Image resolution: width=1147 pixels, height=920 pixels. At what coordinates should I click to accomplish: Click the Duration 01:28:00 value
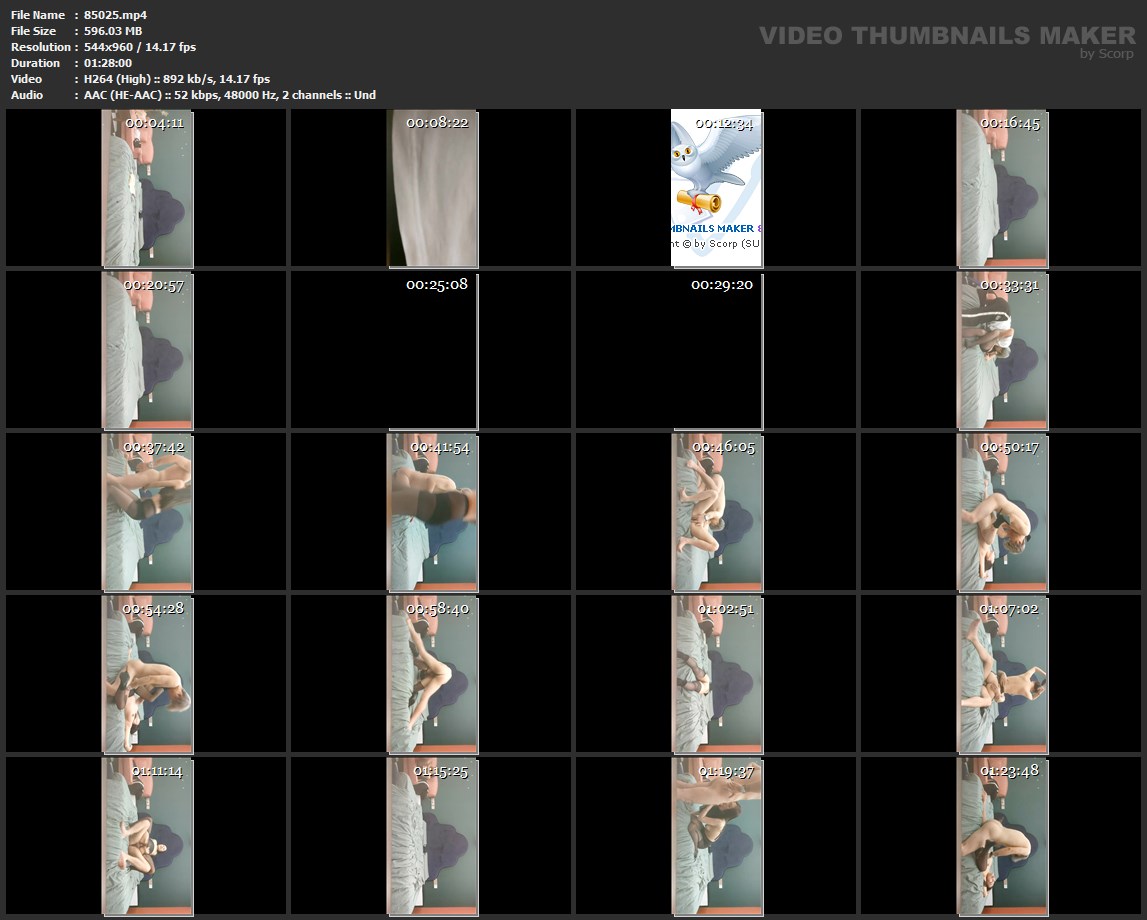107,63
